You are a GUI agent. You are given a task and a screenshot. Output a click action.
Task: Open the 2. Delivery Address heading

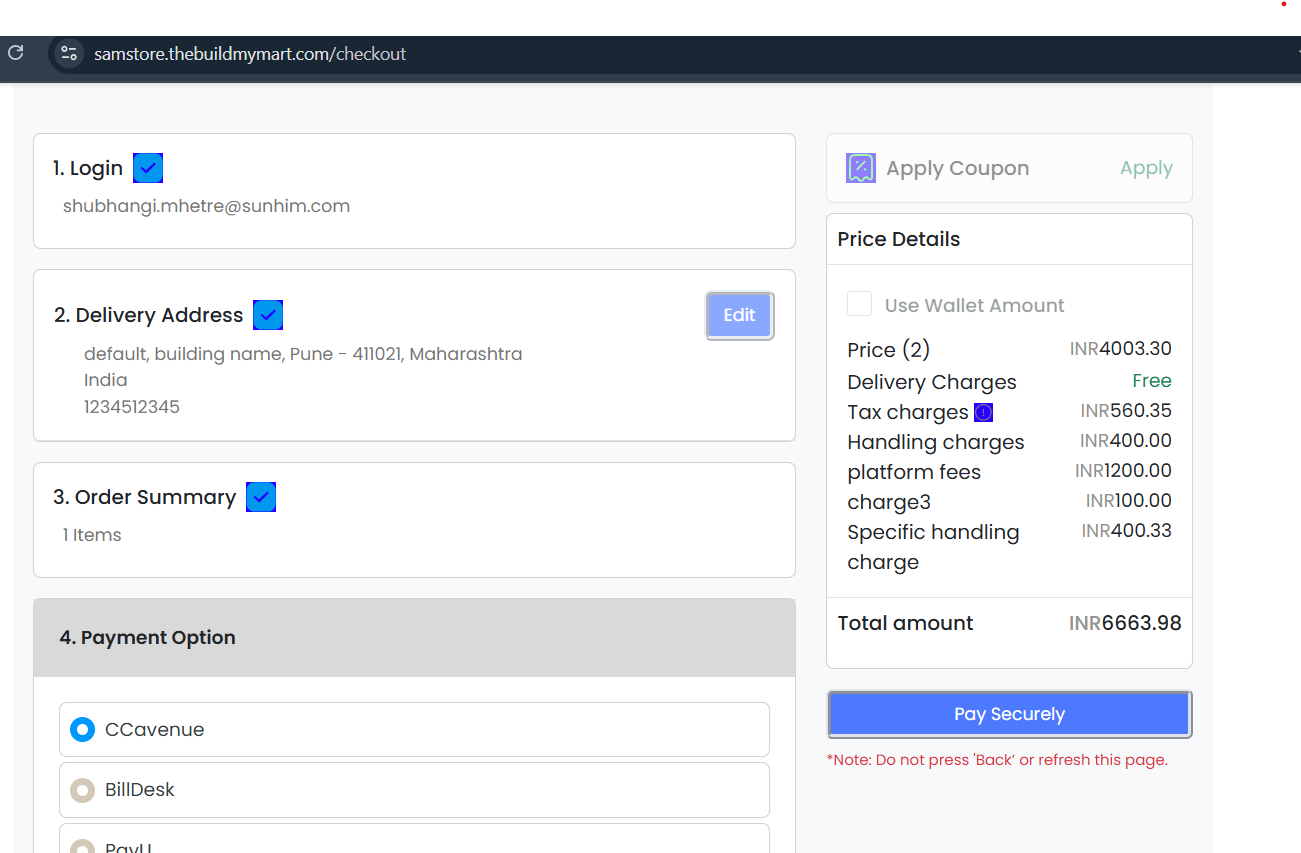[149, 315]
